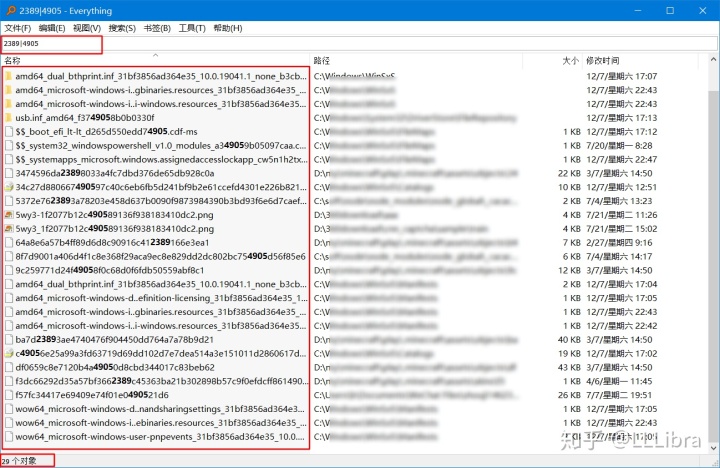This screenshot has height=468, width=720.
Task: Select file df0659c8e7120b4a49050d8cbd344017c83beb62
Action: coord(115,367)
